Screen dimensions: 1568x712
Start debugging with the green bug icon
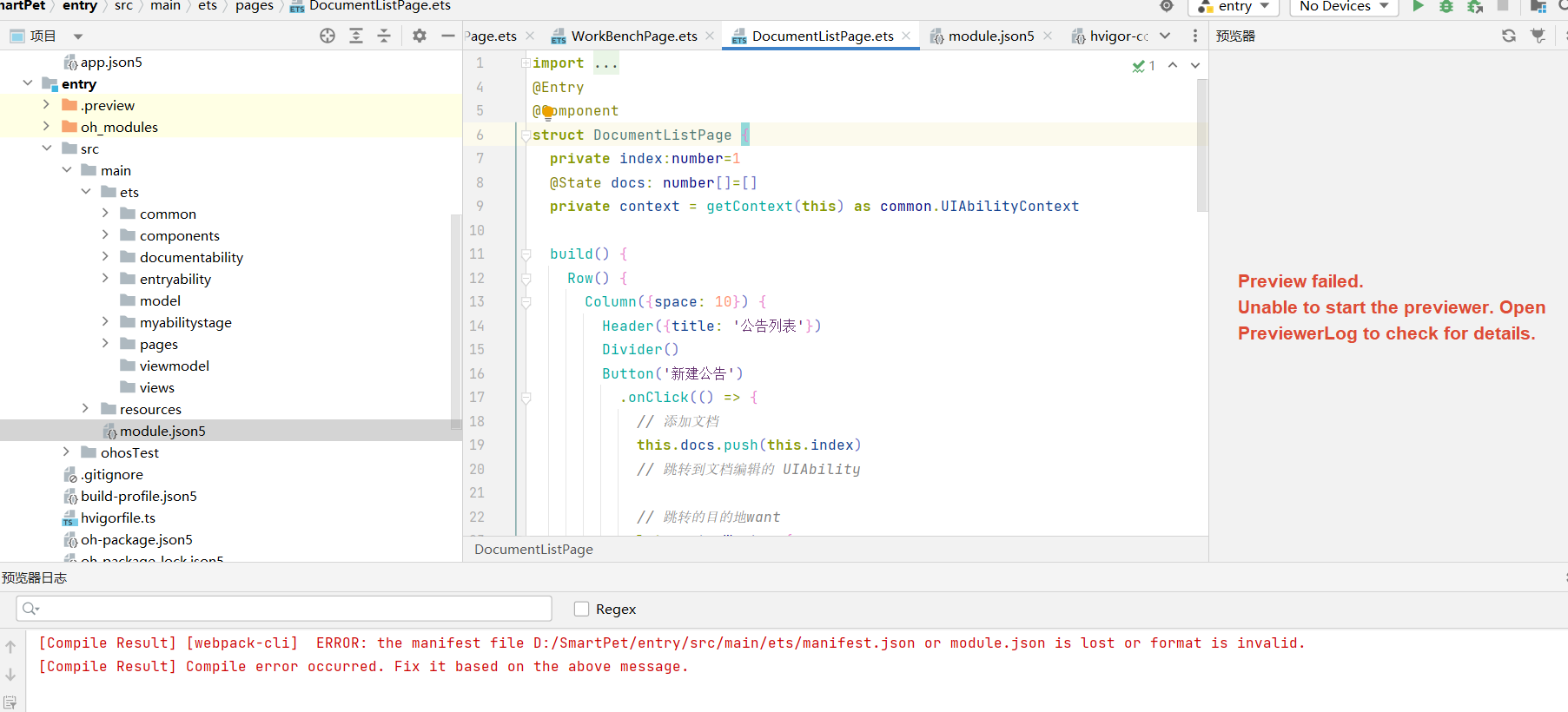pyautogui.click(x=1446, y=6)
